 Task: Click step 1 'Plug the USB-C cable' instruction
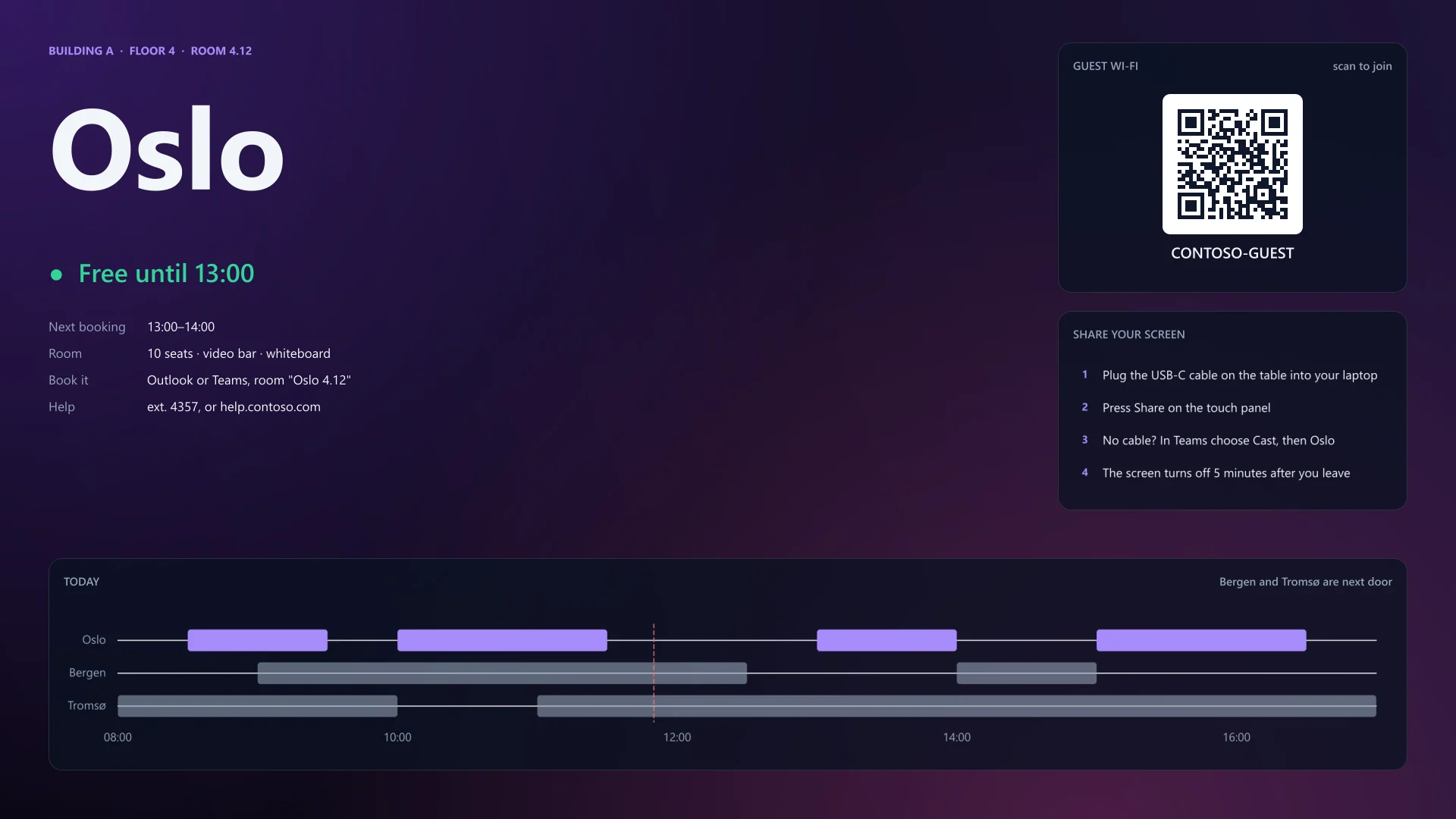pyautogui.click(x=1239, y=375)
